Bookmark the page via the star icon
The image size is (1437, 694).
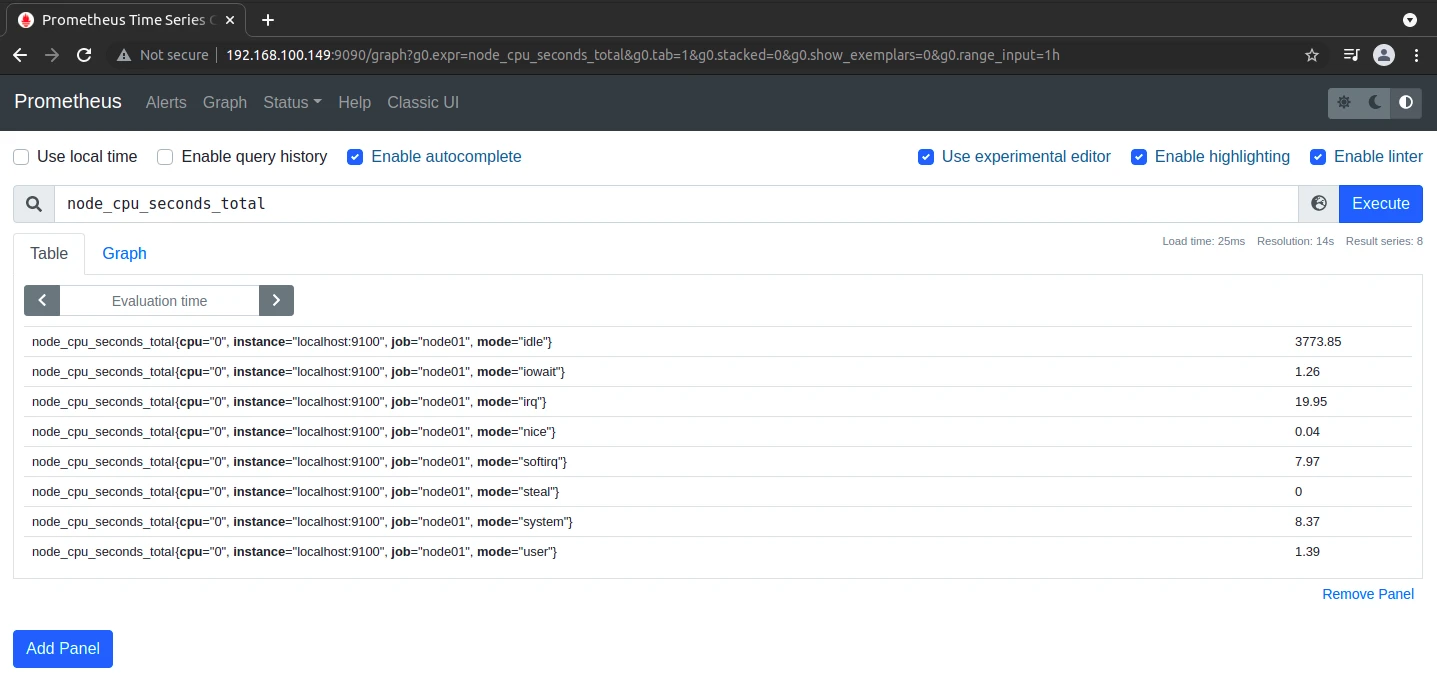tap(1311, 55)
